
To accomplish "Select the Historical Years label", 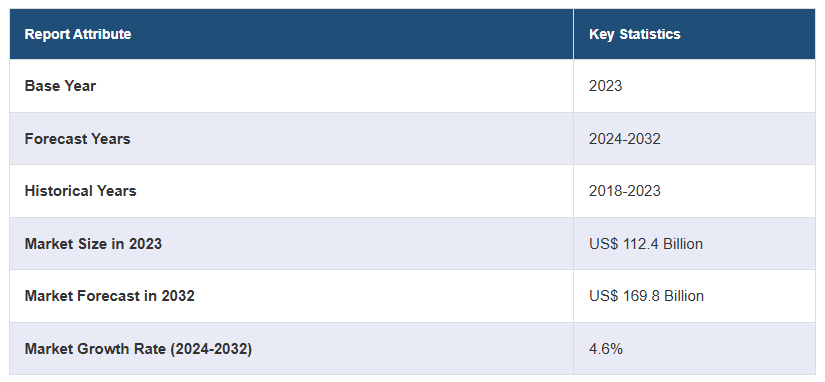I will 81,190.
